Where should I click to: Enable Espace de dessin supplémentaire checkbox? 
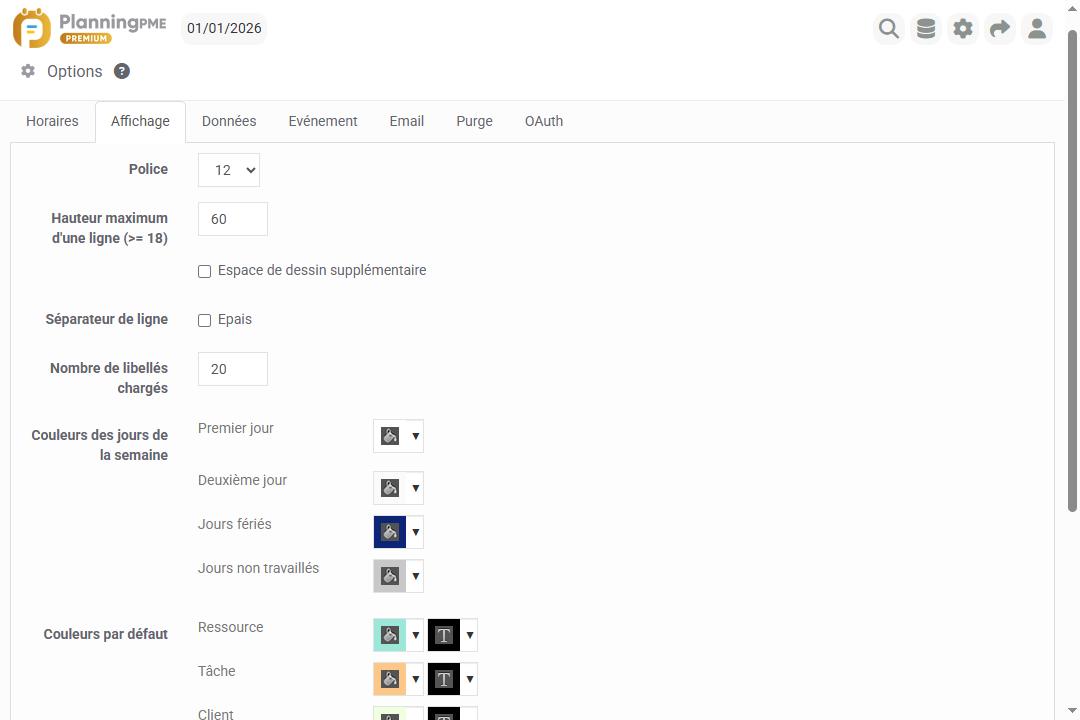tap(205, 271)
